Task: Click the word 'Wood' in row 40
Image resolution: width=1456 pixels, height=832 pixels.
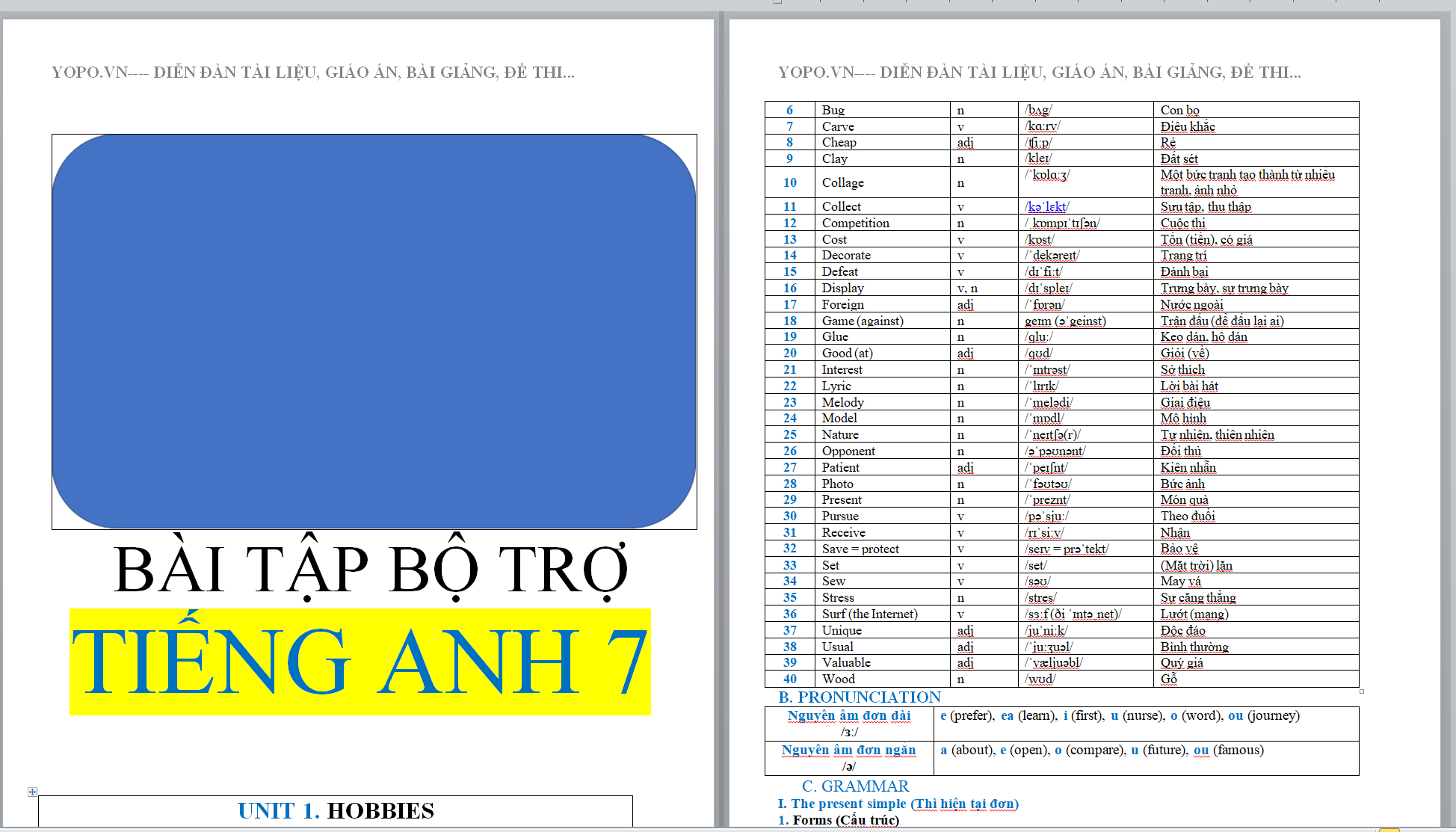Action: [x=839, y=680]
